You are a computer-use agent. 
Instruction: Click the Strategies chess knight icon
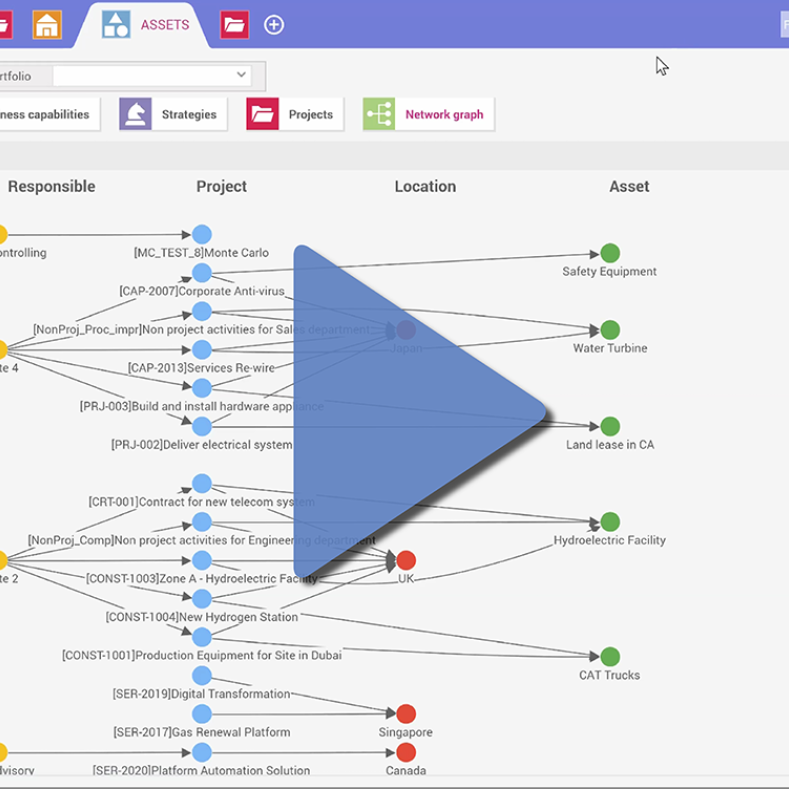[x=135, y=114]
